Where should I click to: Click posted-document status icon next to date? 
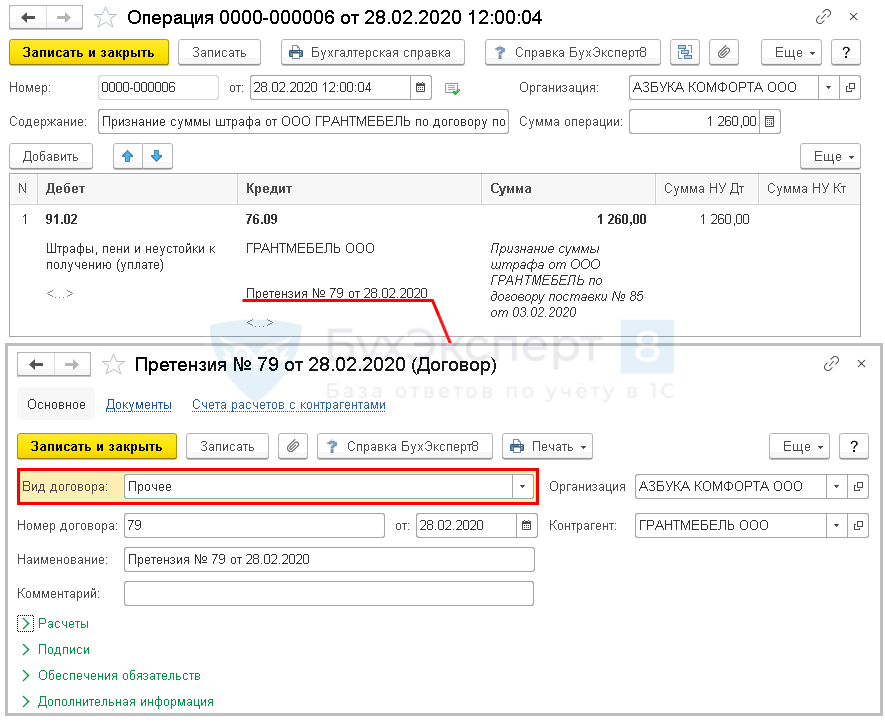tap(452, 88)
